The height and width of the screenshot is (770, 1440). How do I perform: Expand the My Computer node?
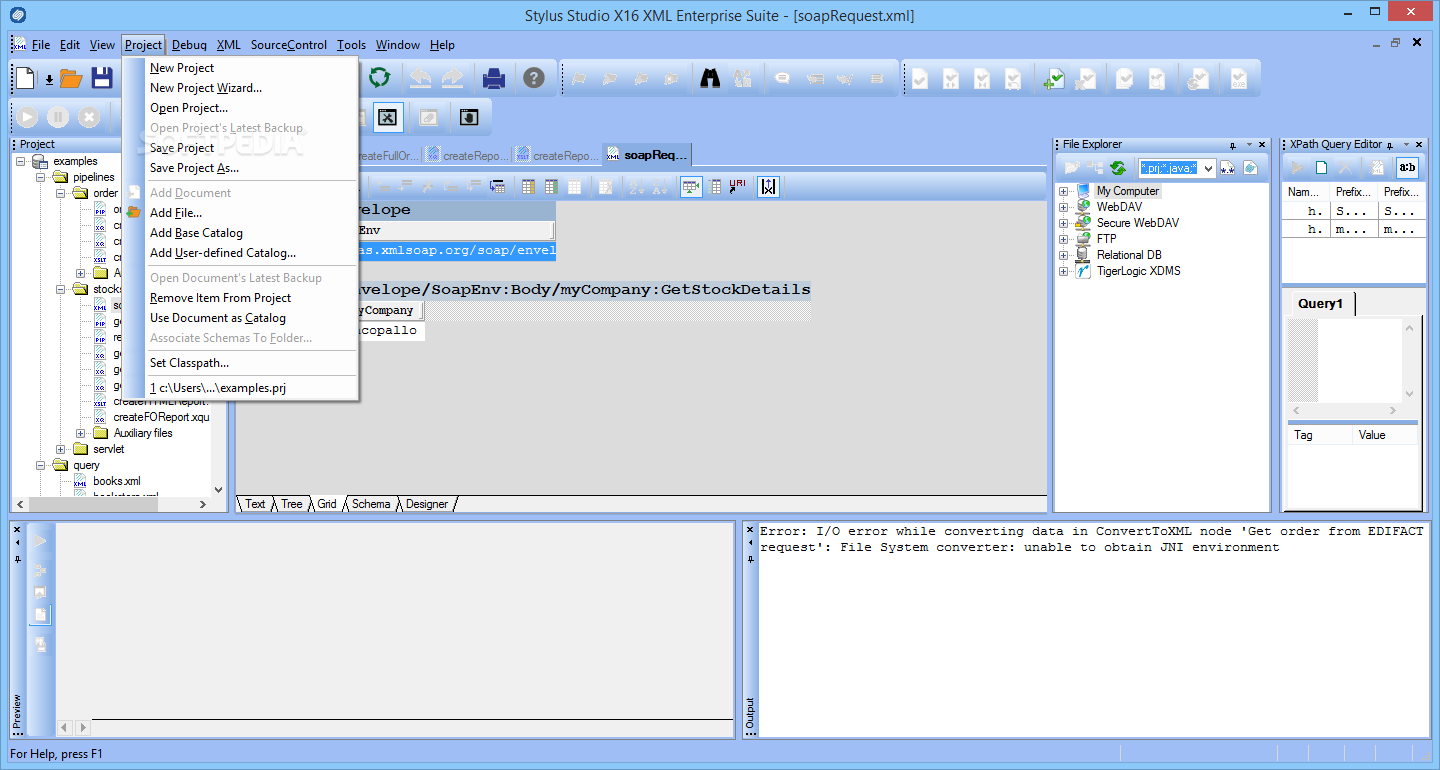click(1064, 191)
